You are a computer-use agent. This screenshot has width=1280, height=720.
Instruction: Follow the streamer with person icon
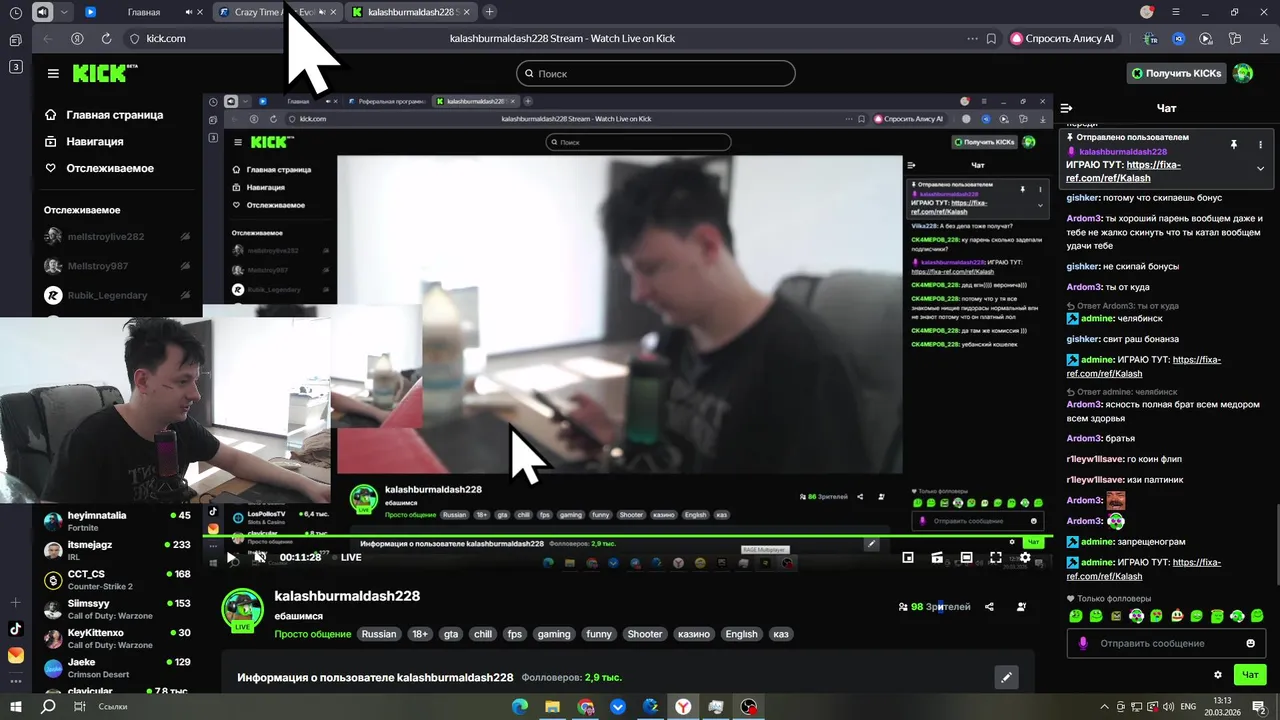click(1021, 607)
